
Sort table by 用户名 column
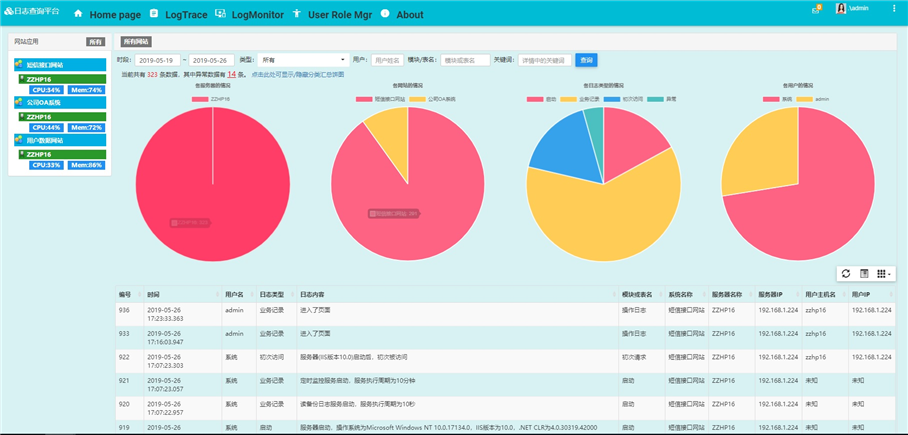click(x=238, y=294)
